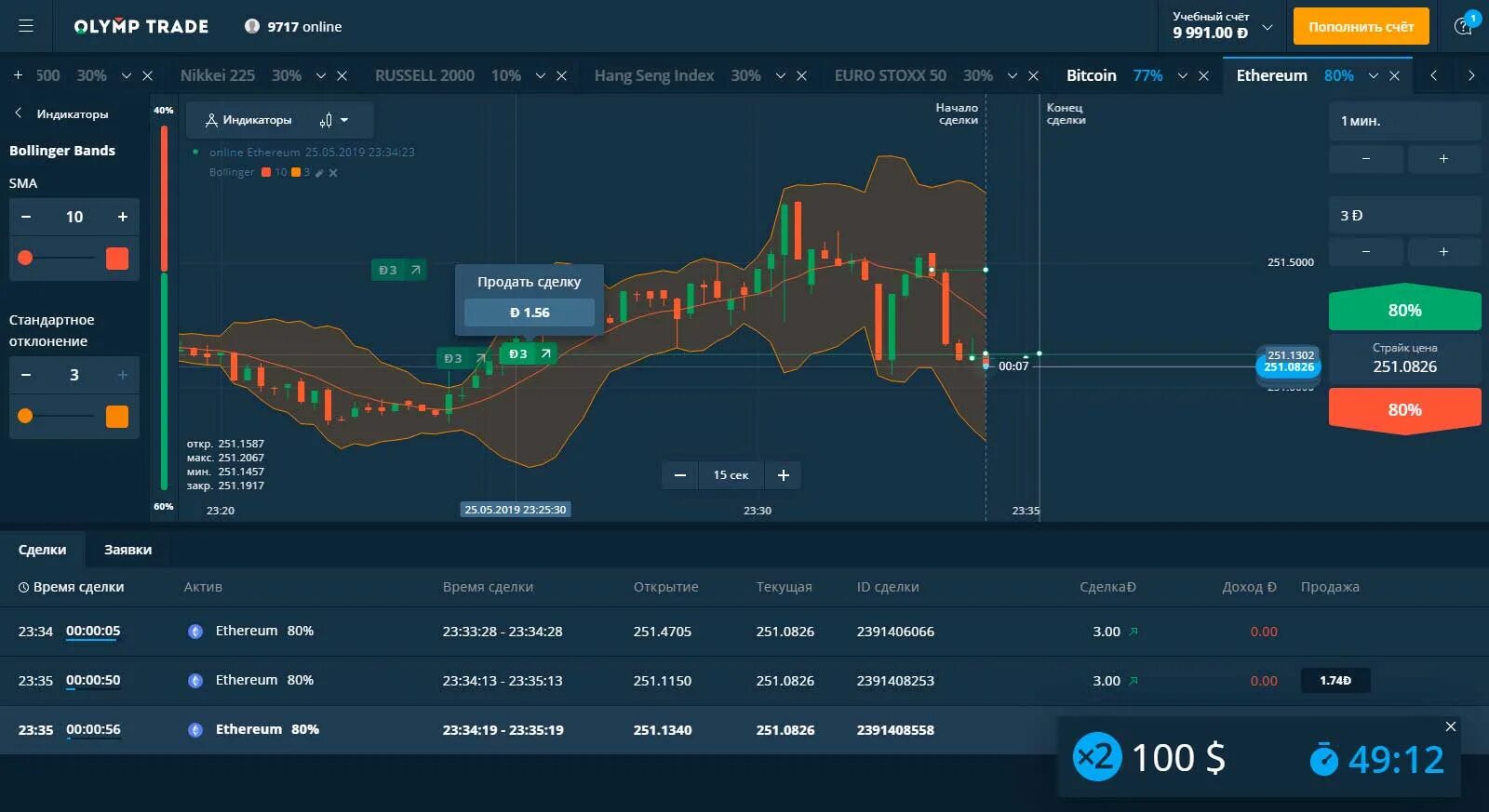The image size is (1489, 812).
Task: Expand the demo account balance dropdown
Action: click(1267, 27)
